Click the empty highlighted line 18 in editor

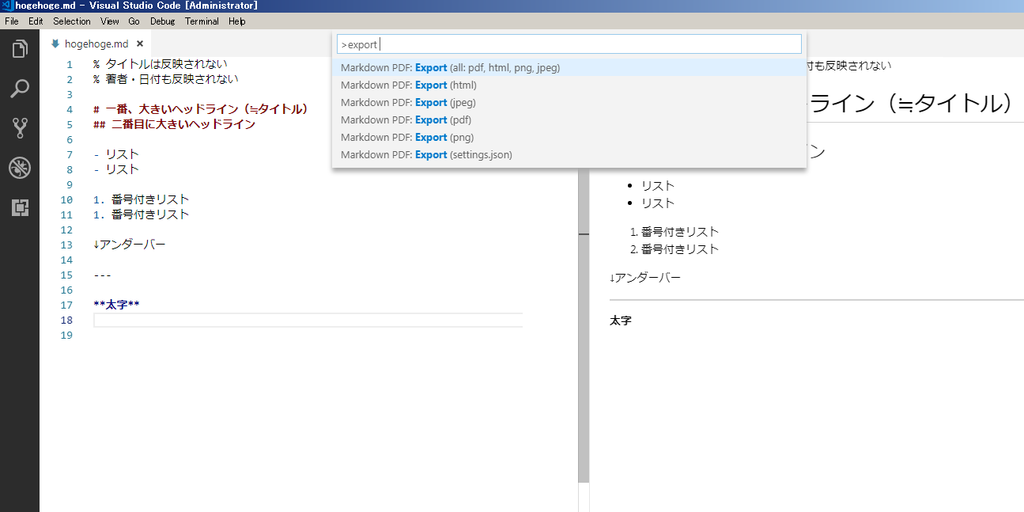(x=308, y=320)
